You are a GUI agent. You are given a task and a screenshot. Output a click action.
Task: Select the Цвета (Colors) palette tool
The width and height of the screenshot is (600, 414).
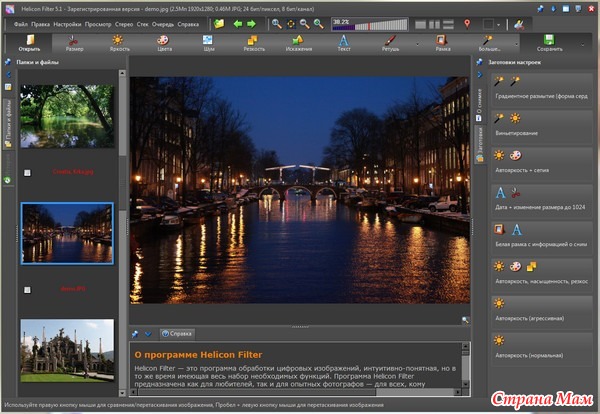(x=164, y=43)
